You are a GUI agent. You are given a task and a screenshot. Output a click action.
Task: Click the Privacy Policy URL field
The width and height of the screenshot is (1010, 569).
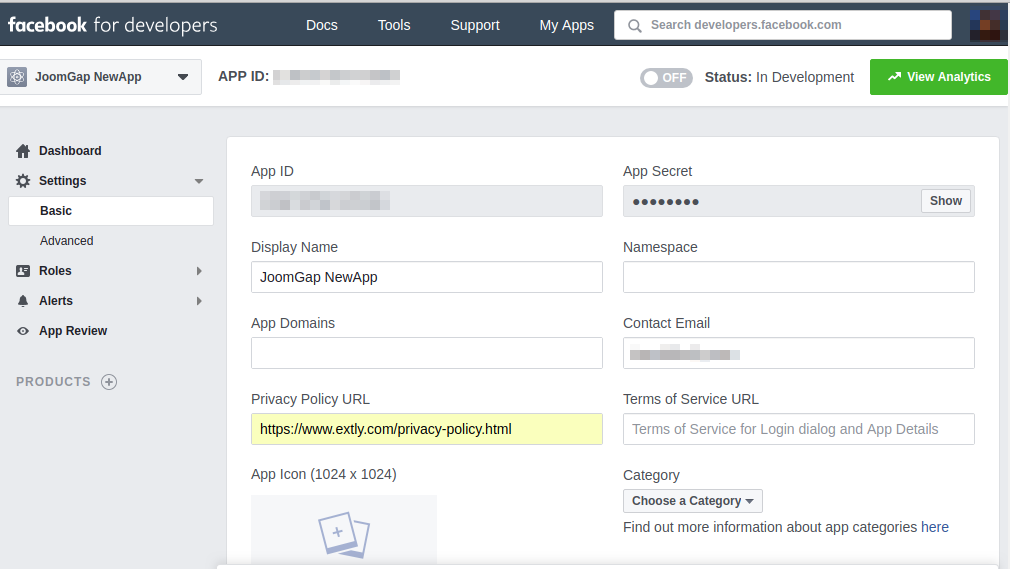point(427,429)
